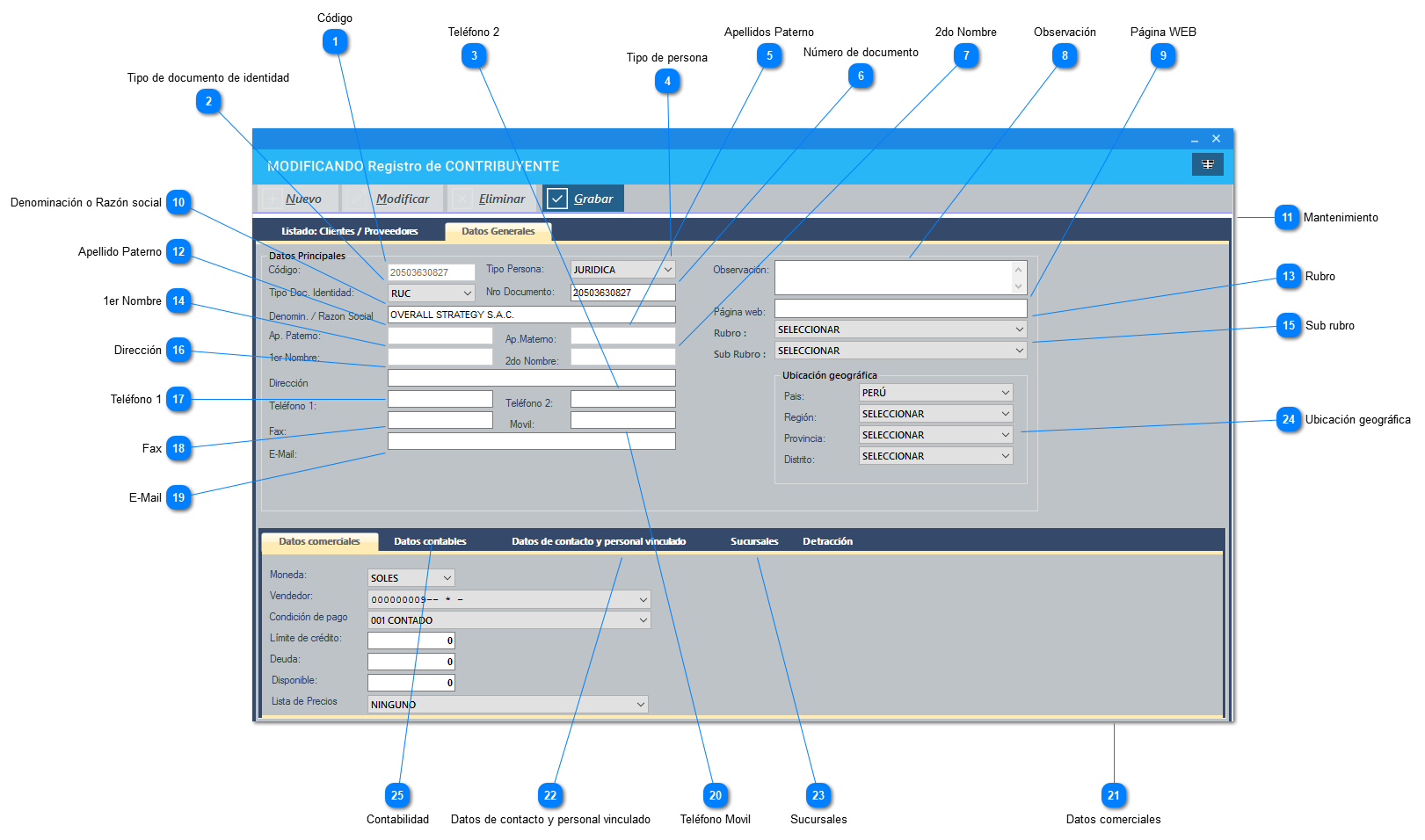
Task: Click the Página web field
Action: point(901,308)
